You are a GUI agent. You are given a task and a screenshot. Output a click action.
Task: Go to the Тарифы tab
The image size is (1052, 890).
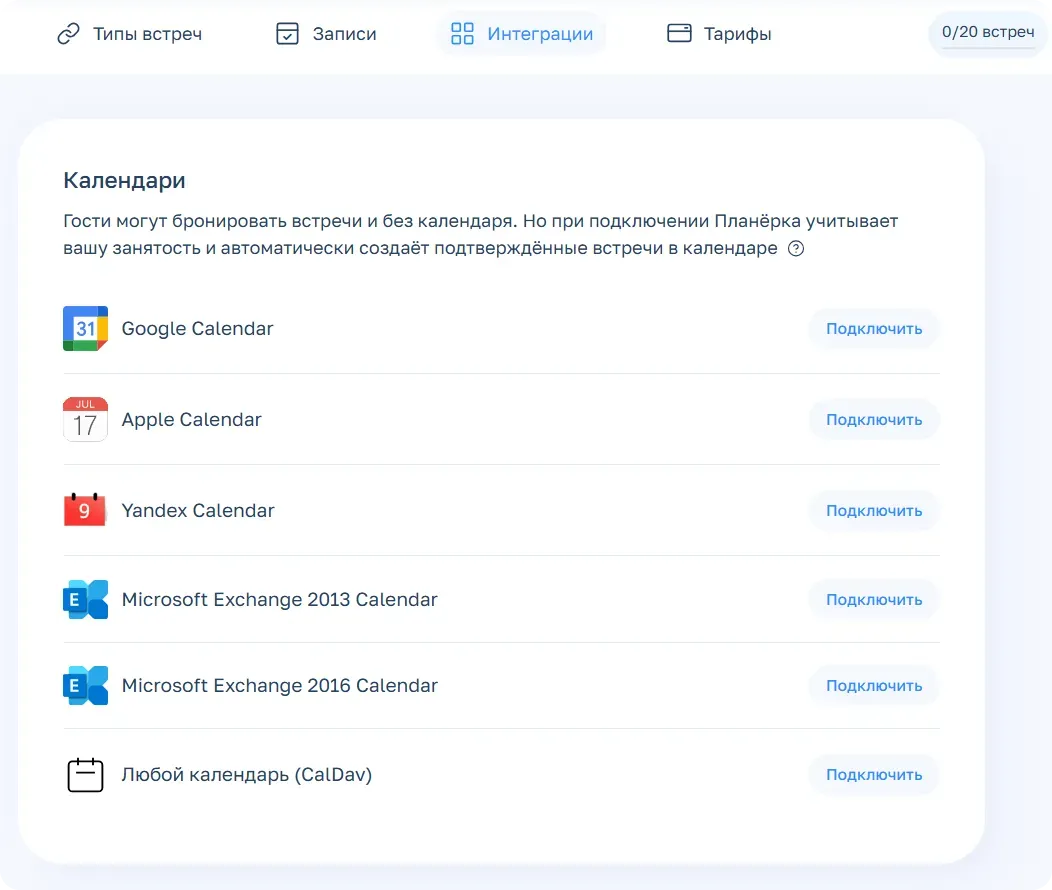(x=737, y=34)
